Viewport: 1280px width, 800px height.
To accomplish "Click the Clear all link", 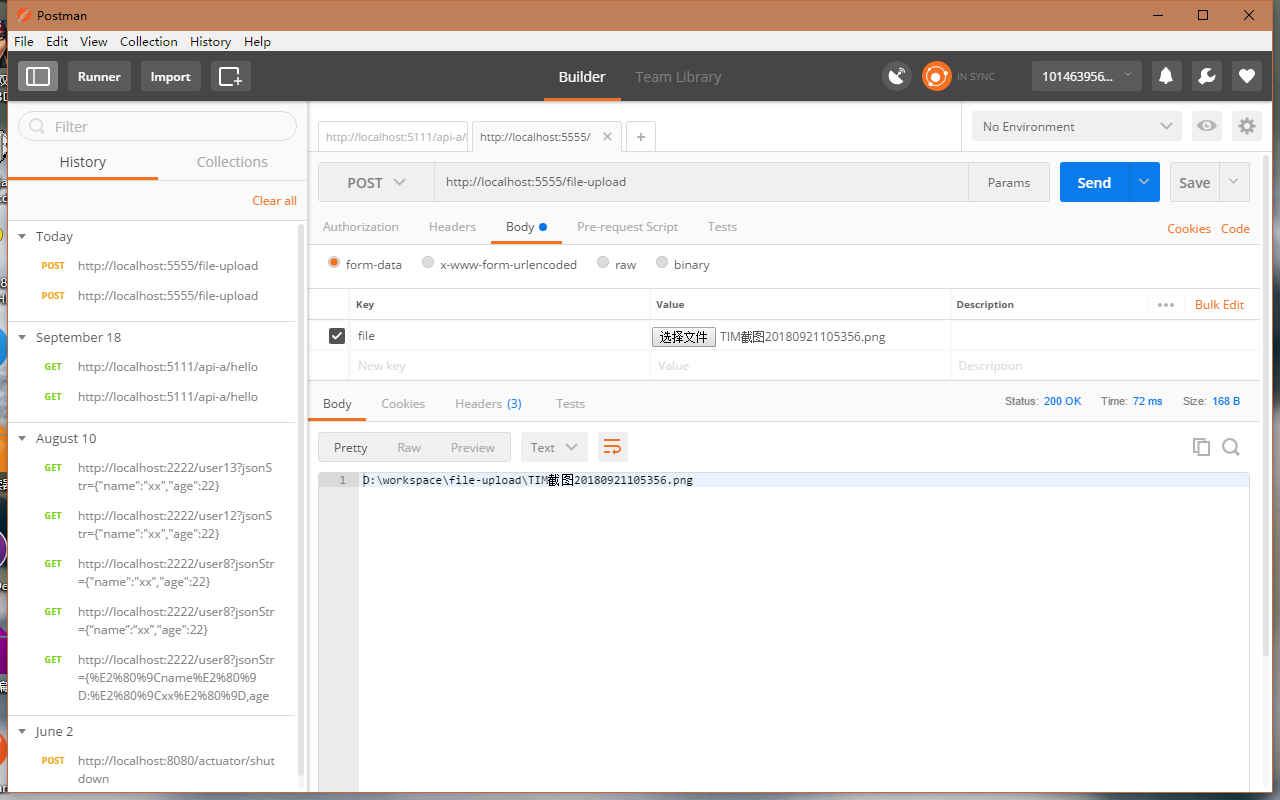I will click(274, 201).
